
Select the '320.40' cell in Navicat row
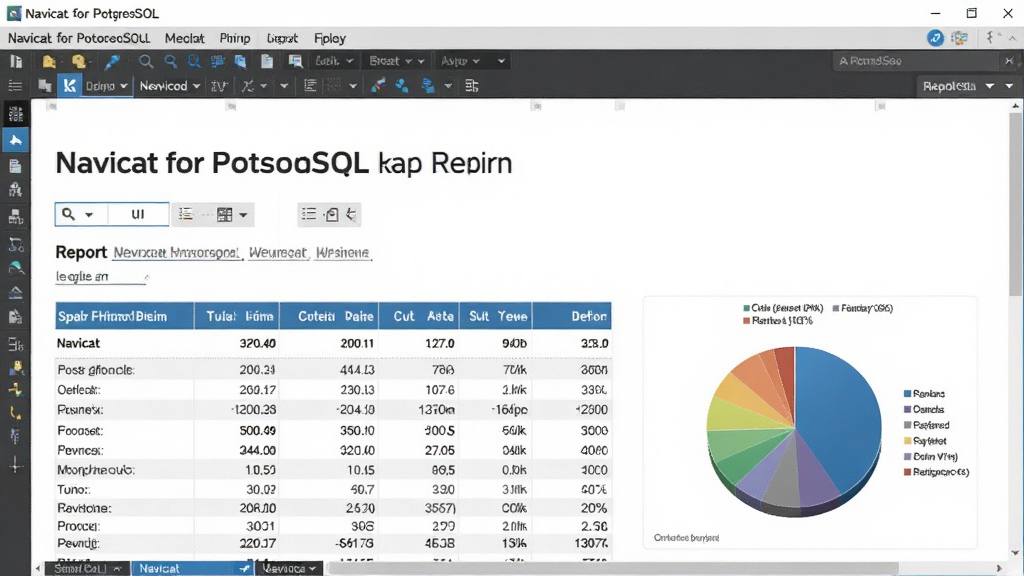(x=257, y=343)
